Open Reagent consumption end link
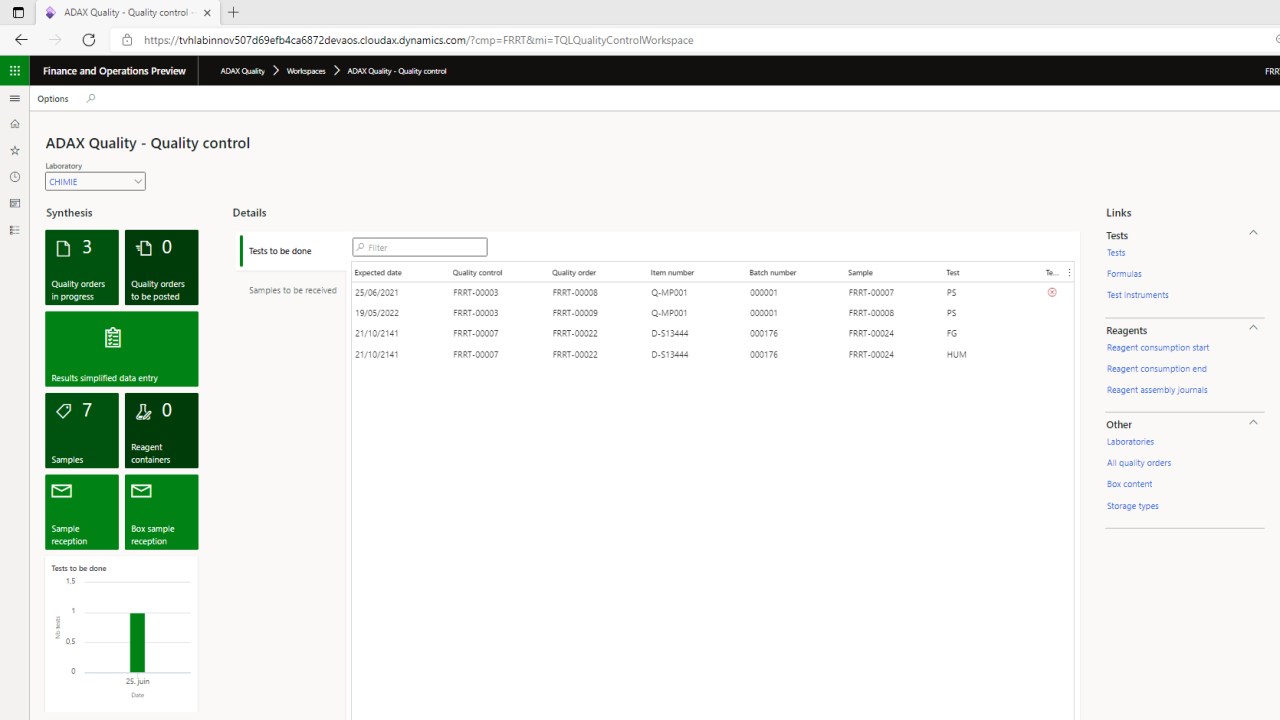This screenshot has height=720, width=1280. [x=1157, y=369]
